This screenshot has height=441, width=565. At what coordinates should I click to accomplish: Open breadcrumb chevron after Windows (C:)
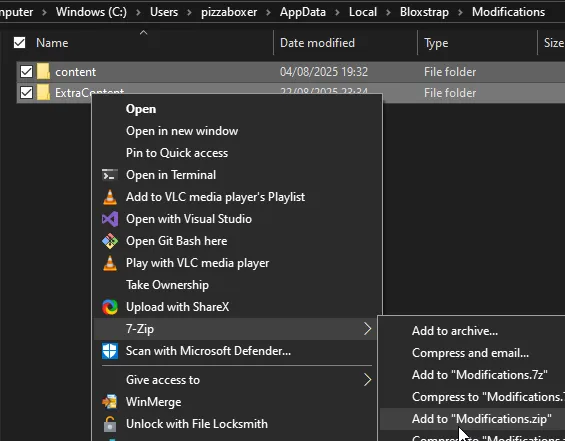tap(138, 12)
